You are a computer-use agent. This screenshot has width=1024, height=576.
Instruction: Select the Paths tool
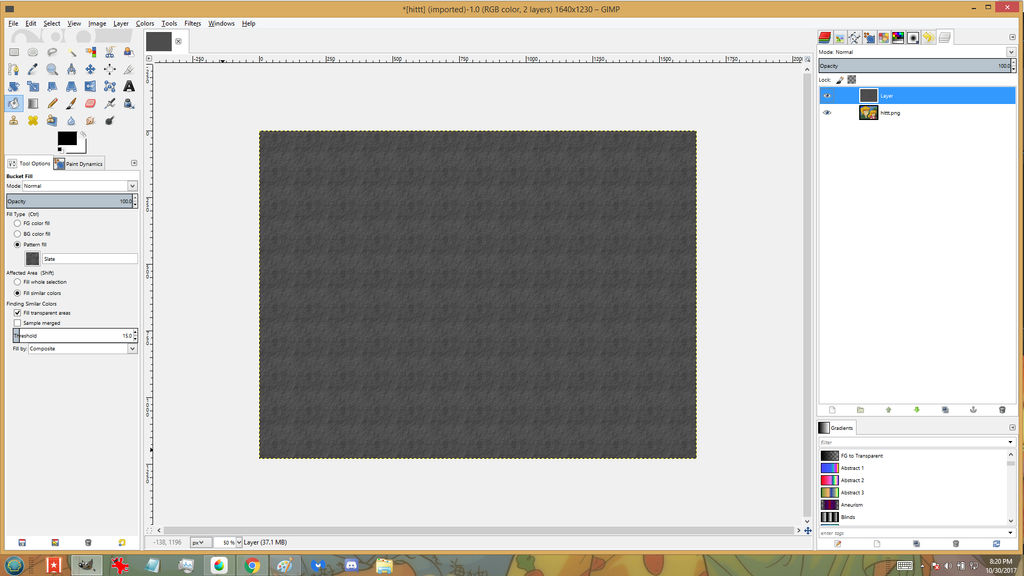pos(14,69)
